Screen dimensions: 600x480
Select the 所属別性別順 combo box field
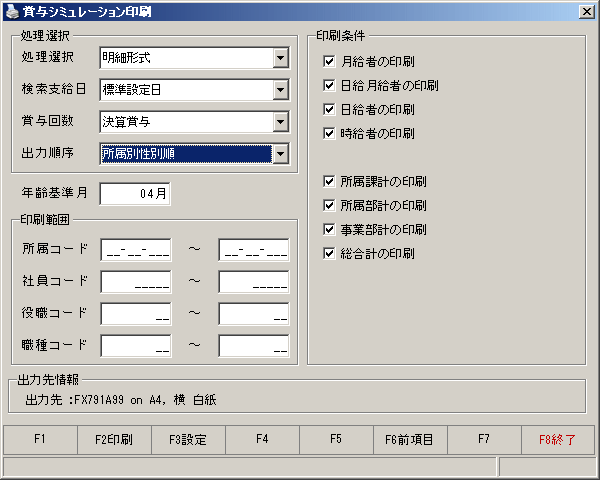[194, 154]
